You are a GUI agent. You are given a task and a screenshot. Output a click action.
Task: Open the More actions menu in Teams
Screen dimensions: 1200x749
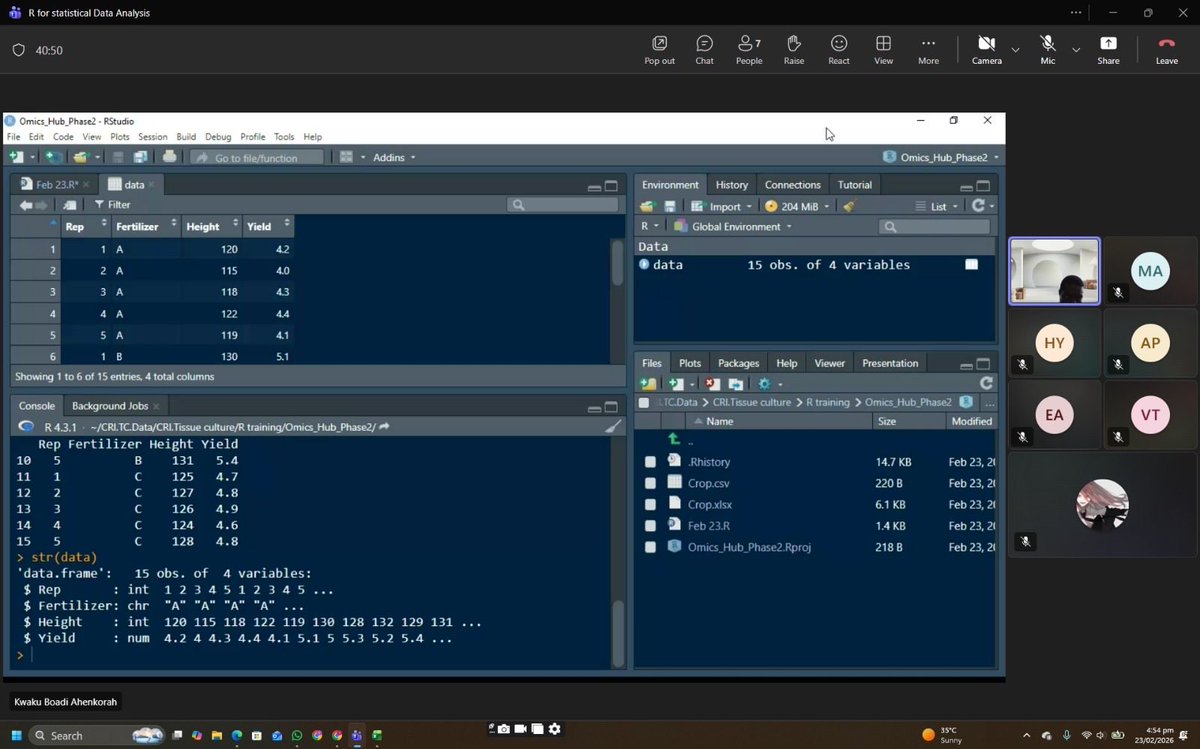pos(928,50)
